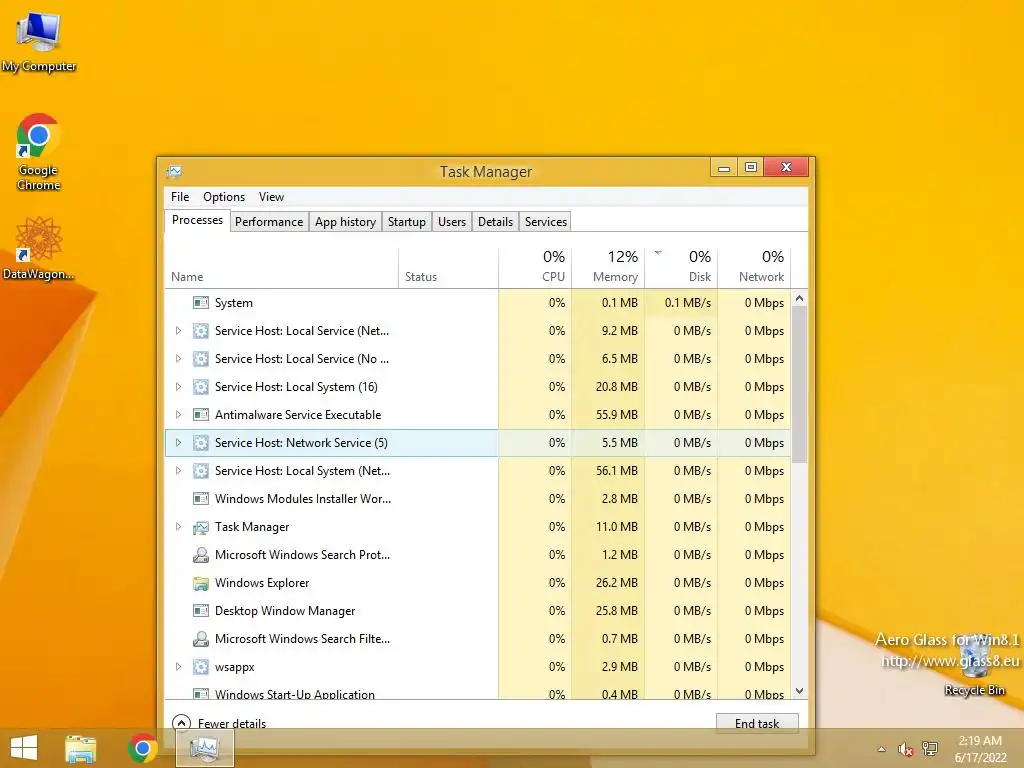Click Microsoft Windows Search Filte... icon
The image size is (1024, 768).
tap(200, 639)
